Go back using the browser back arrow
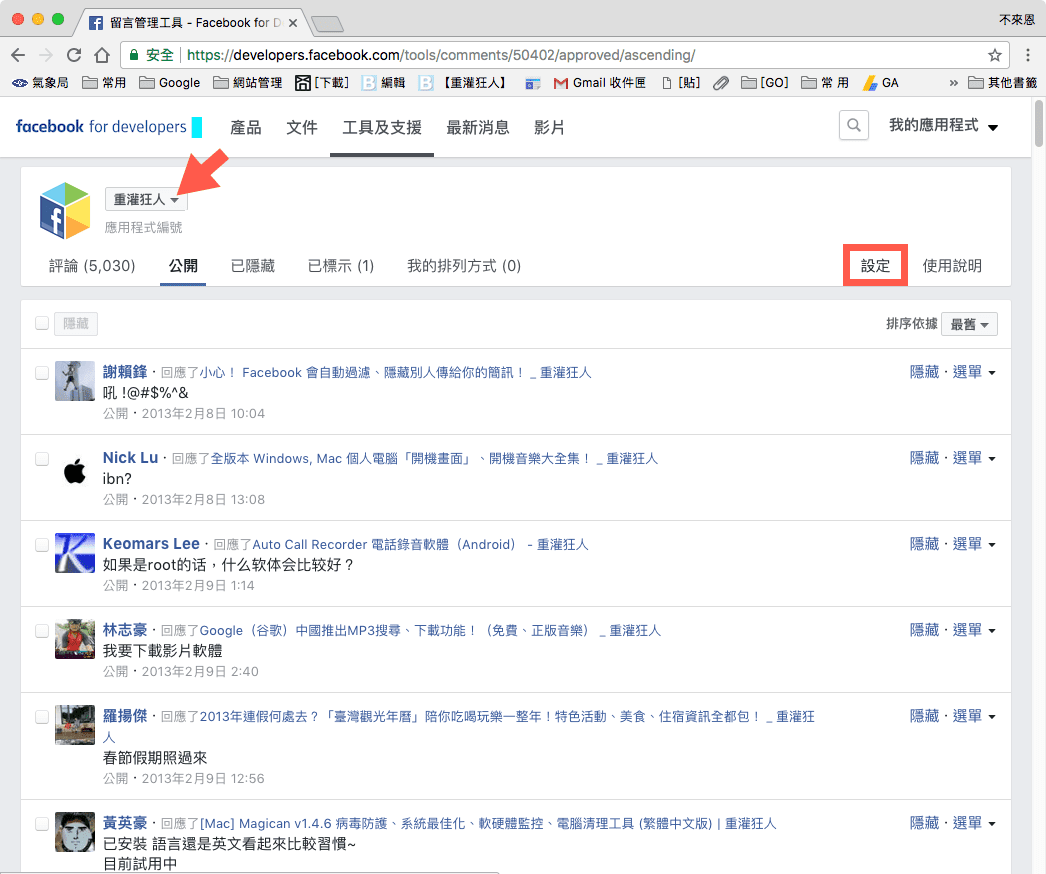Viewport: 1046px width, 874px height. click(x=19, y=55)
